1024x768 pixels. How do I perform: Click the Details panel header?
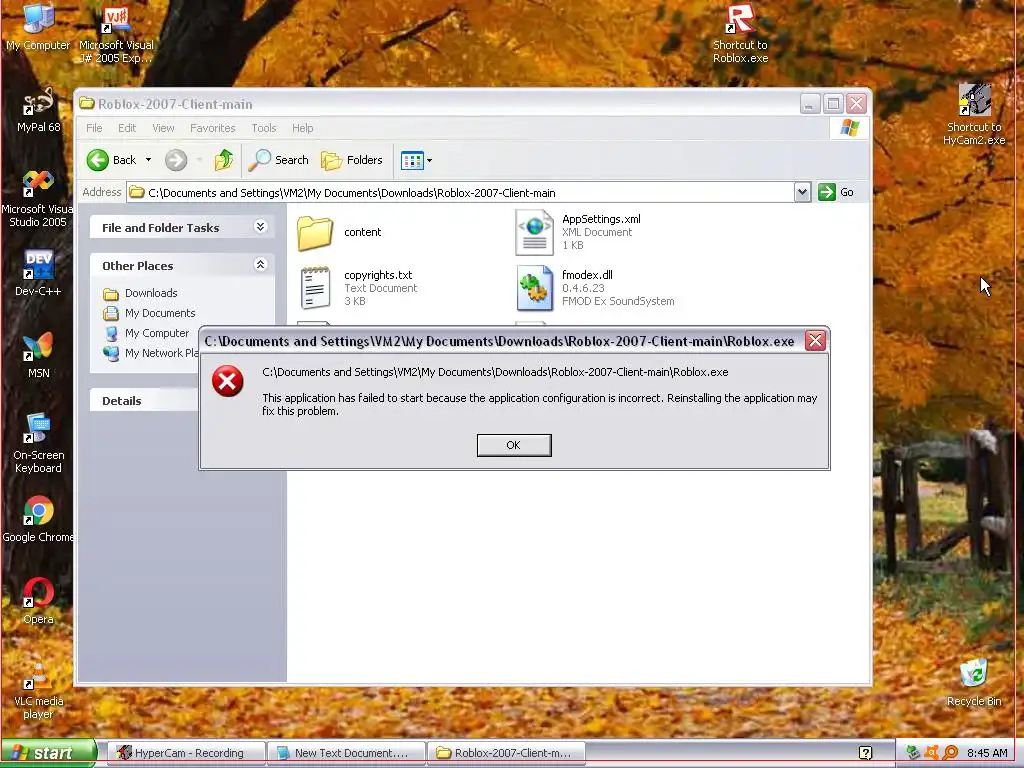click(145, 400)
